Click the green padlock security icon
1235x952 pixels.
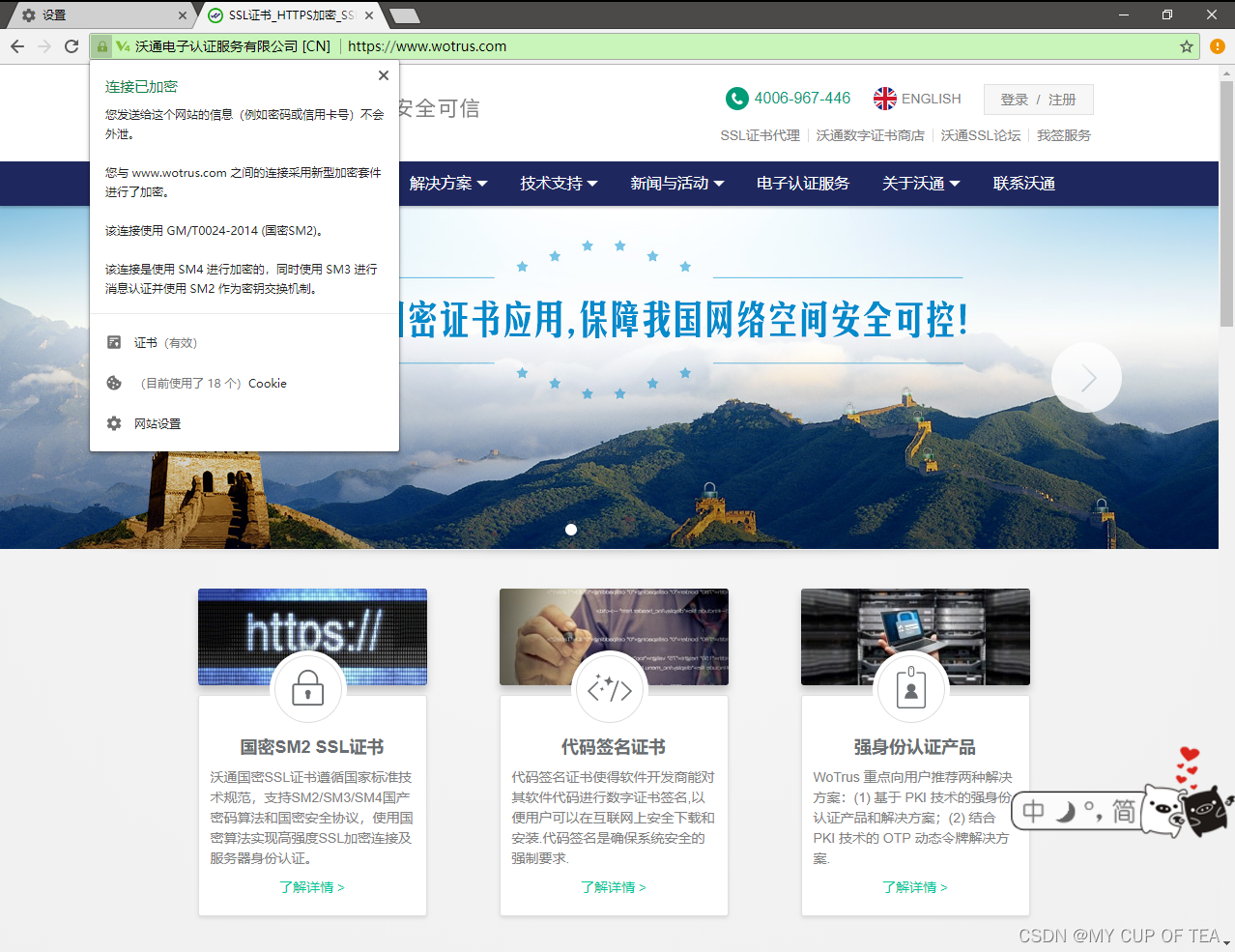(101, 46)
